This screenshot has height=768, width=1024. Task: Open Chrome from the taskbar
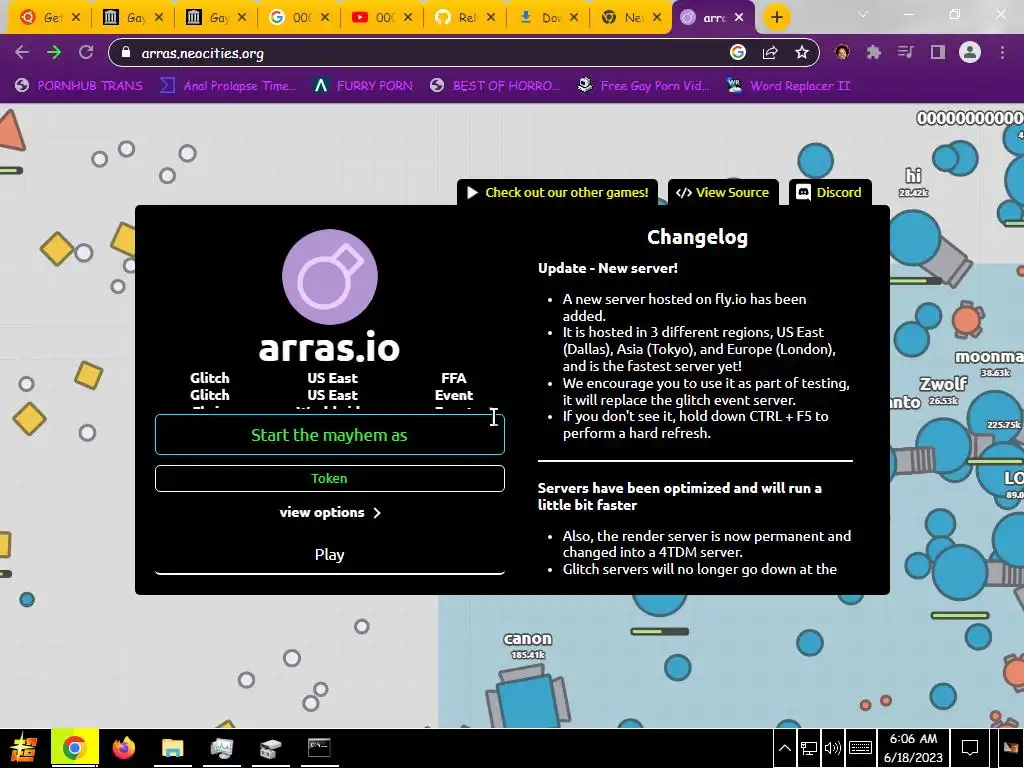pyautogui.click(x=74, y=748)
